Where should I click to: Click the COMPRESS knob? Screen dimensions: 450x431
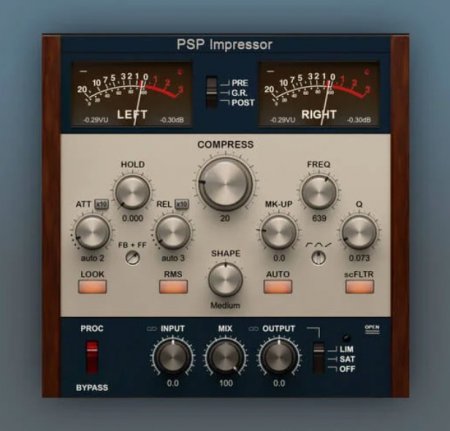(225, 184)
